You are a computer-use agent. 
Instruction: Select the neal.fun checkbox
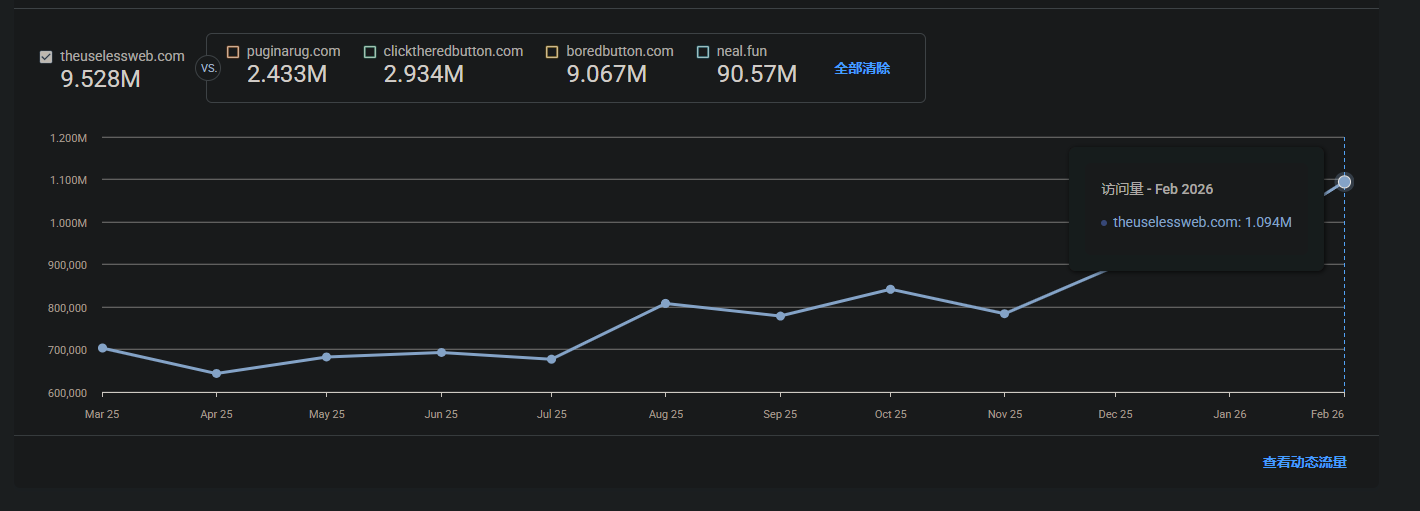(703, 52)
